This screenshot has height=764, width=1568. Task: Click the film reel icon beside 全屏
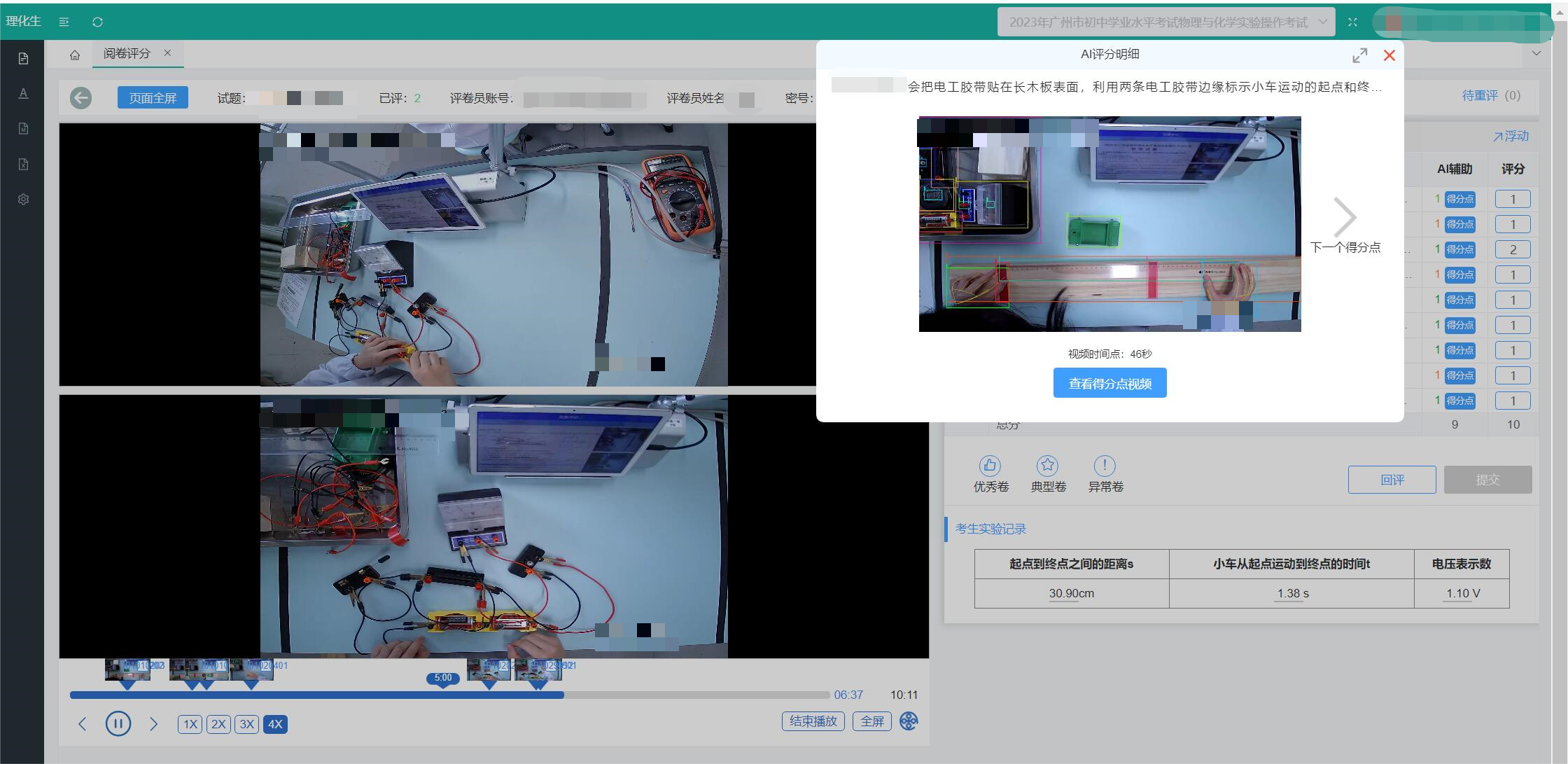[909, 721]
